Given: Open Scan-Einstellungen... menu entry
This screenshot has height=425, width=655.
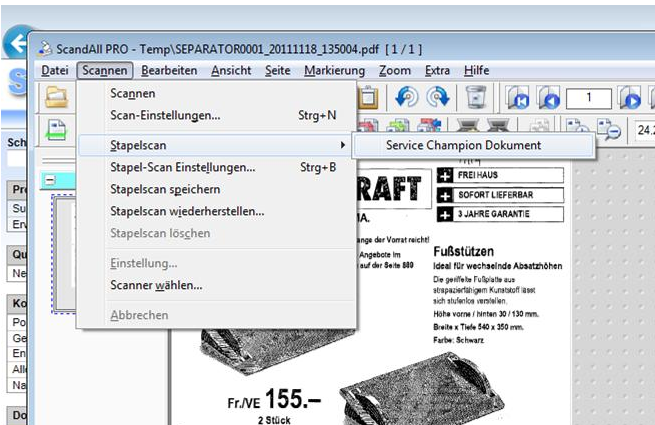Looking at the screenshot, I should click(217, 115).
